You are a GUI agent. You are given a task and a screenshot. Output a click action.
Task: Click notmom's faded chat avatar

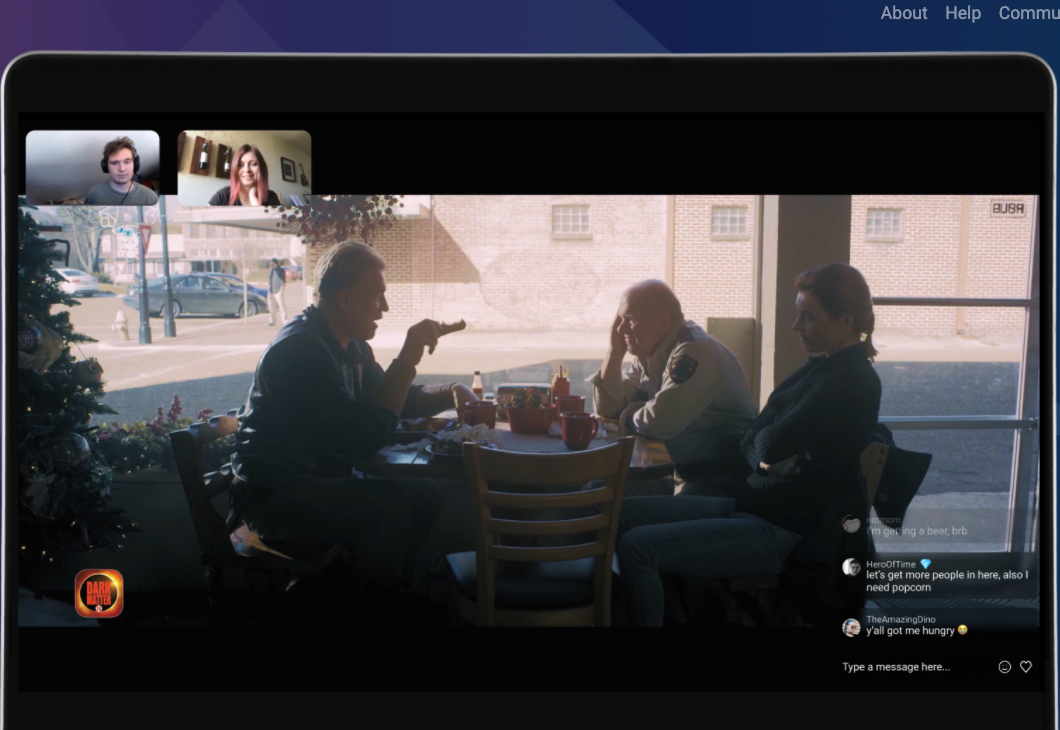pos(851,523)
